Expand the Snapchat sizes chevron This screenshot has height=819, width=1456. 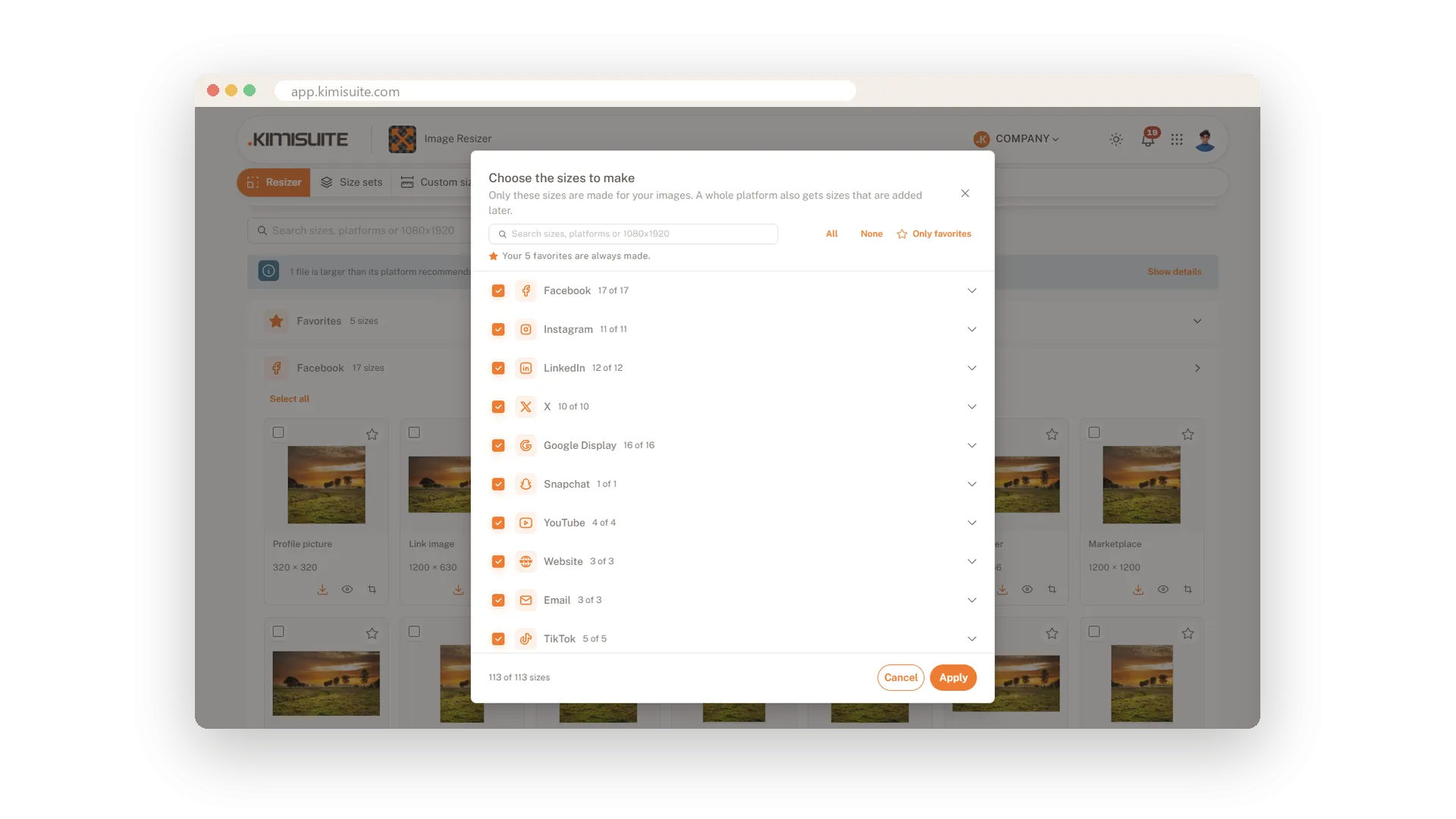pos(971,484)
